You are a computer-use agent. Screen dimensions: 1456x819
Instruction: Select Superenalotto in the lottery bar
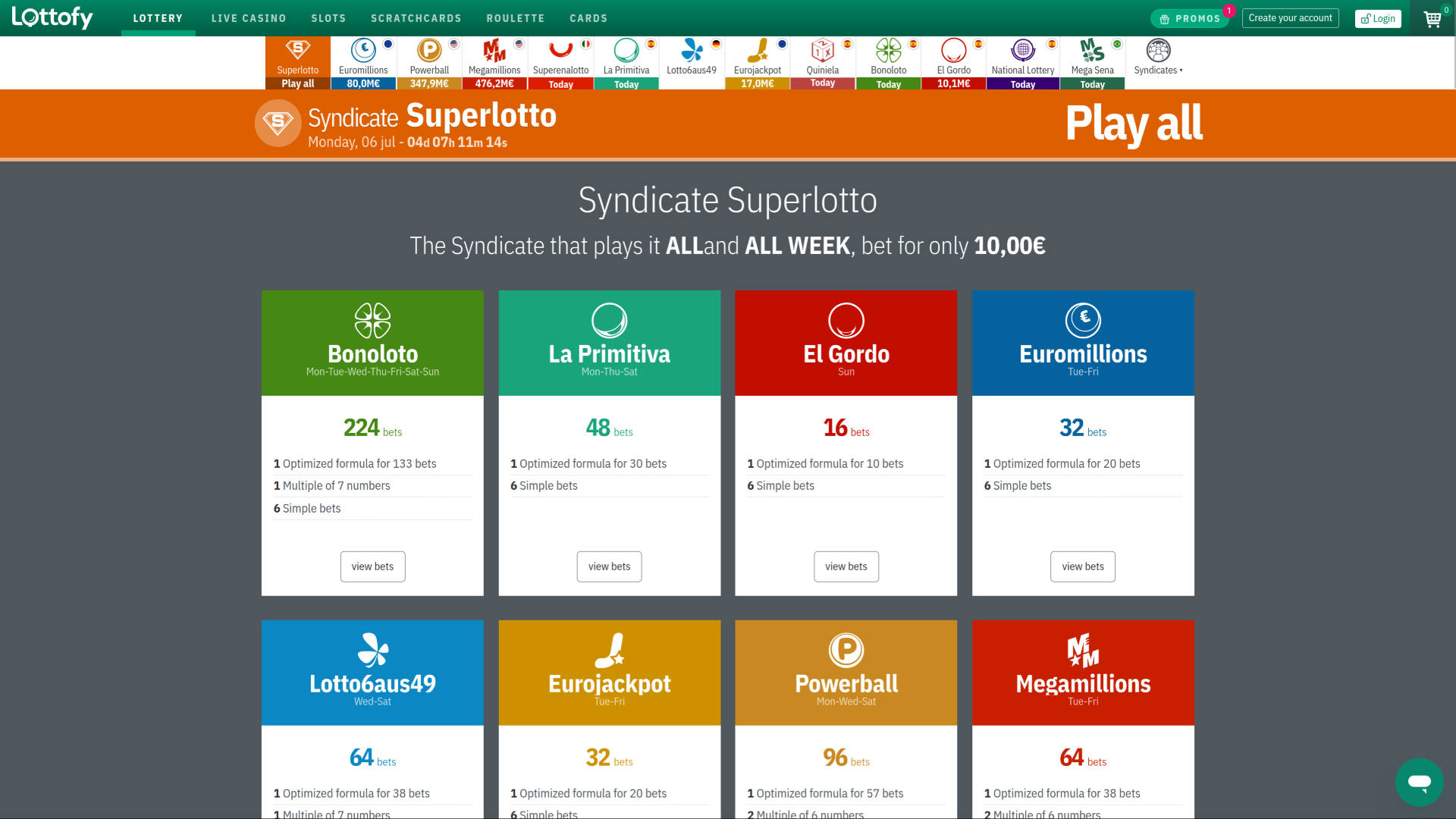tap(560, 63)
